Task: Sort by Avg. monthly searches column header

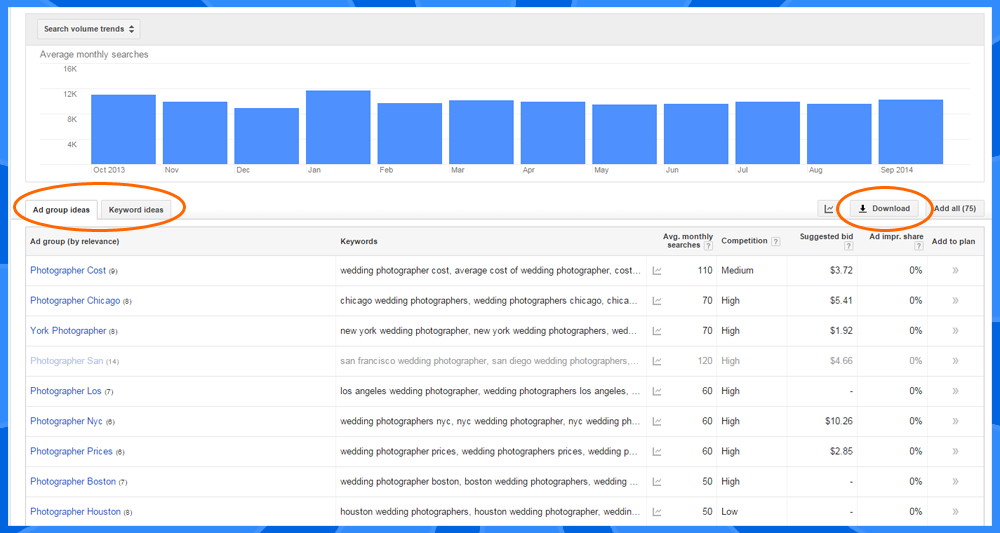Action: [x=687, y=241]
